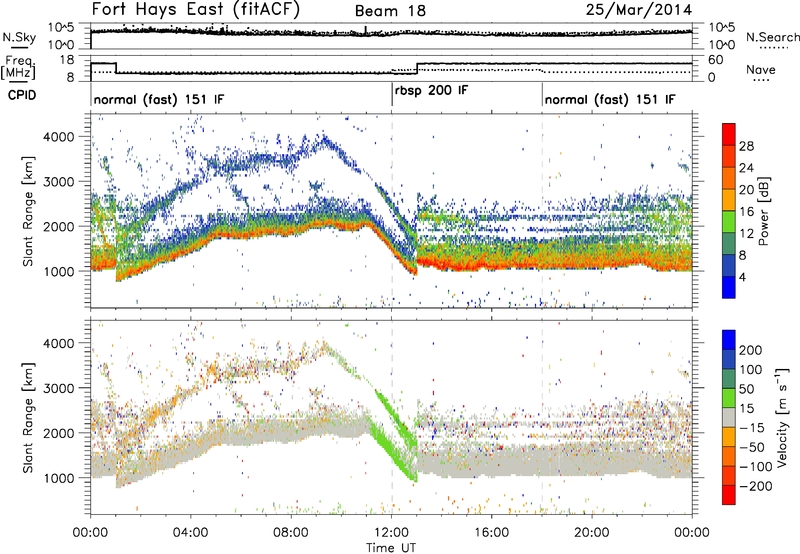Click the '4000' tick of the power panel
This screenshot has width=800, height=554.
(x=58, y=137)
